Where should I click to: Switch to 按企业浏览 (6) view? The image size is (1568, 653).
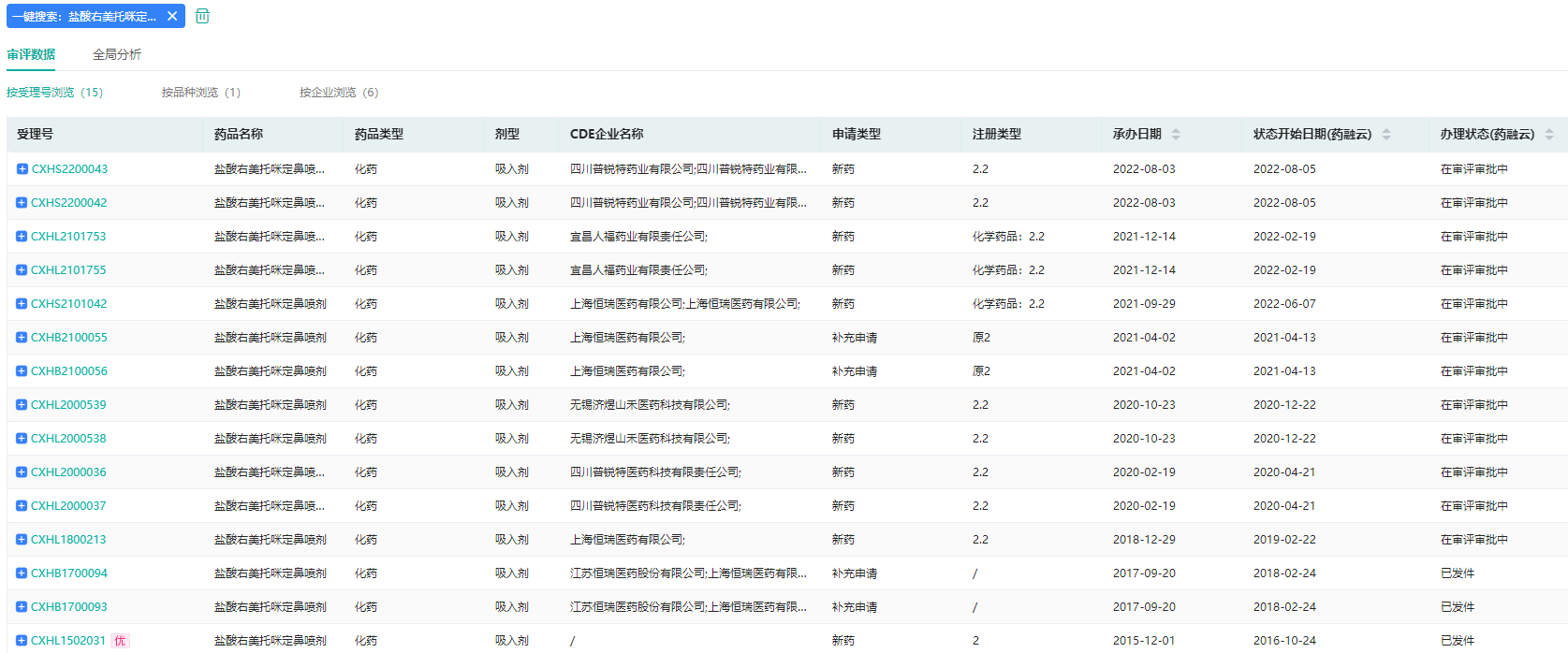click(x=339, y=93)
